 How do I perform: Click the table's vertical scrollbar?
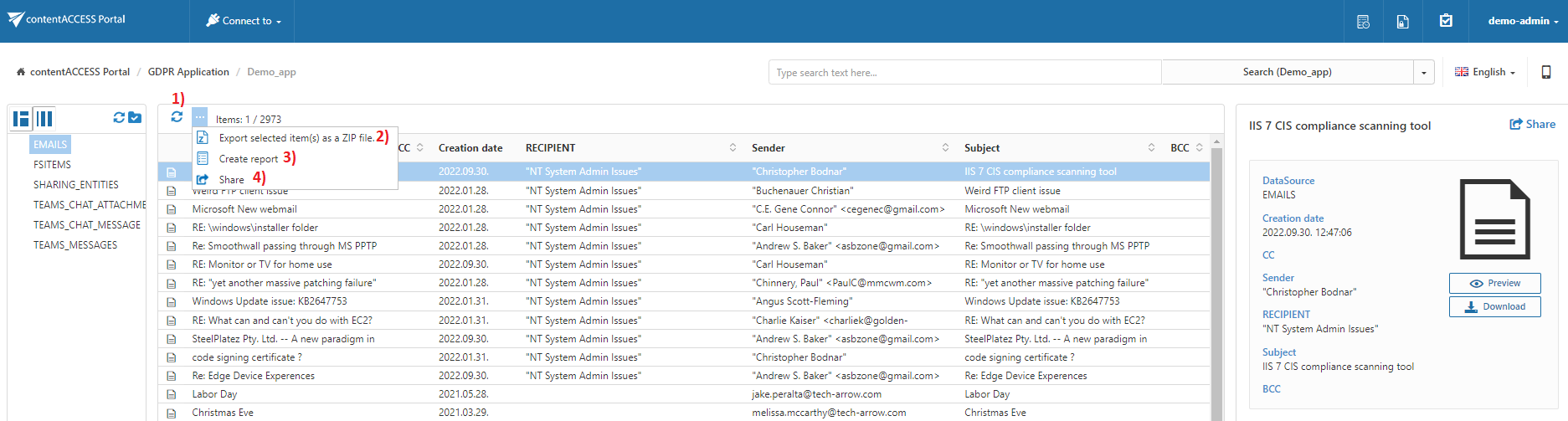[x=1216, y=285]
